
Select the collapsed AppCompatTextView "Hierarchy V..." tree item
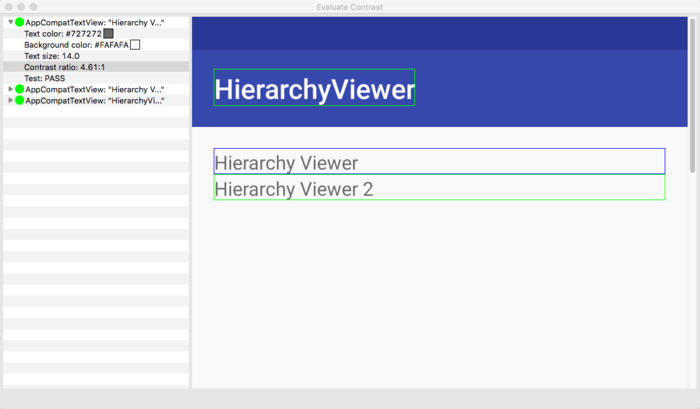(x=96, y=89)
